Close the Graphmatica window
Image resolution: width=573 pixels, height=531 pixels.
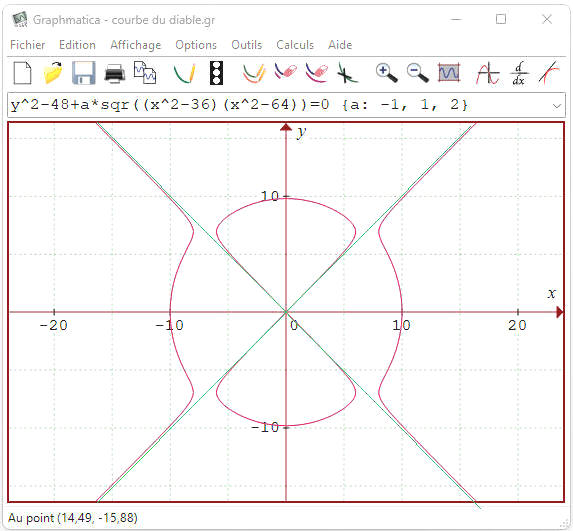coord(547,19)
